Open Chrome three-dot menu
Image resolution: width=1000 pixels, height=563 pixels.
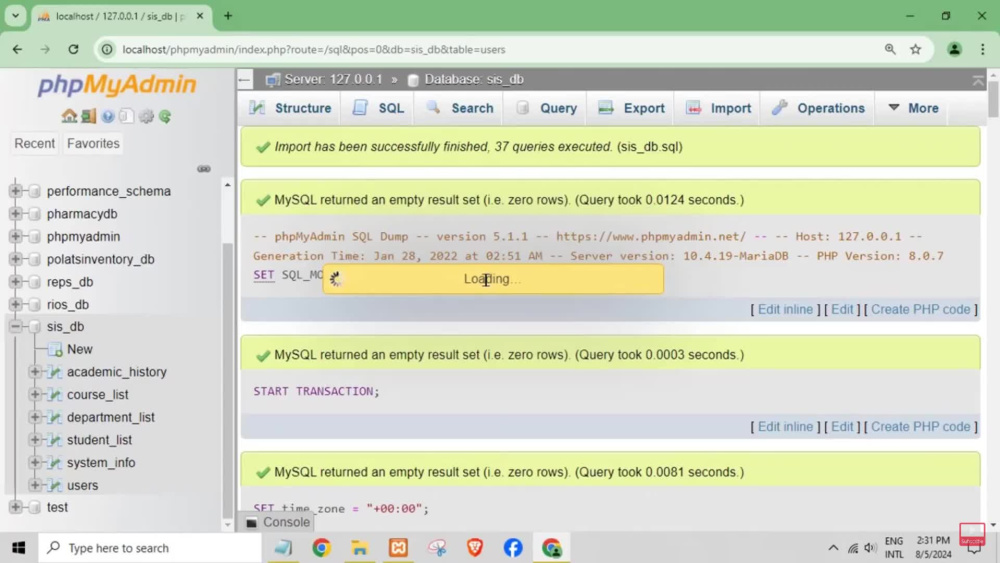[x=983, y=49]
